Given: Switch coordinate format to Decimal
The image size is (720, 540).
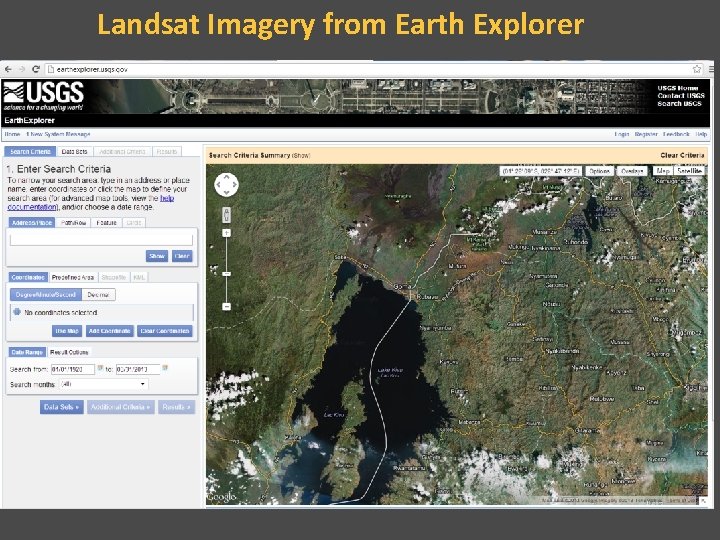Looking at the screenshot, I should tap(98, 295).
